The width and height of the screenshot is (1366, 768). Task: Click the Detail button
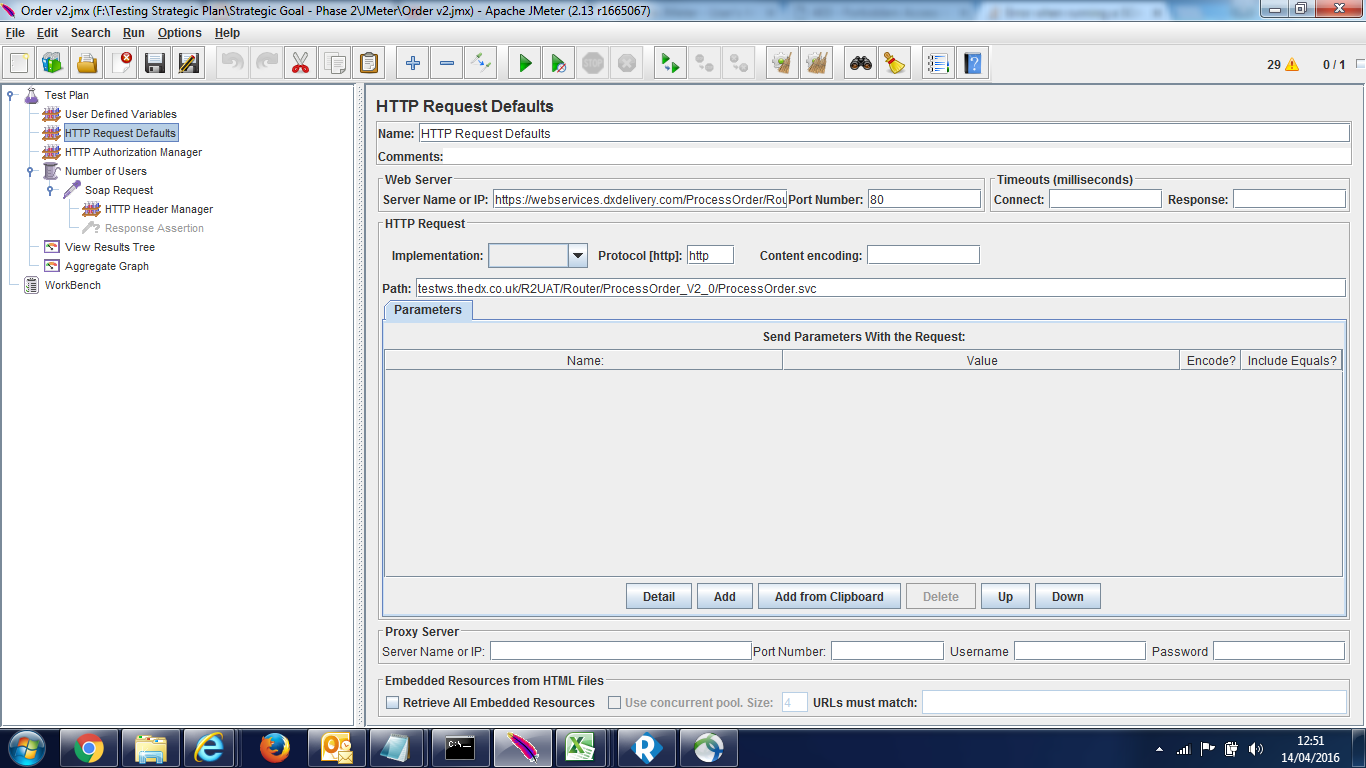[659, 597]
